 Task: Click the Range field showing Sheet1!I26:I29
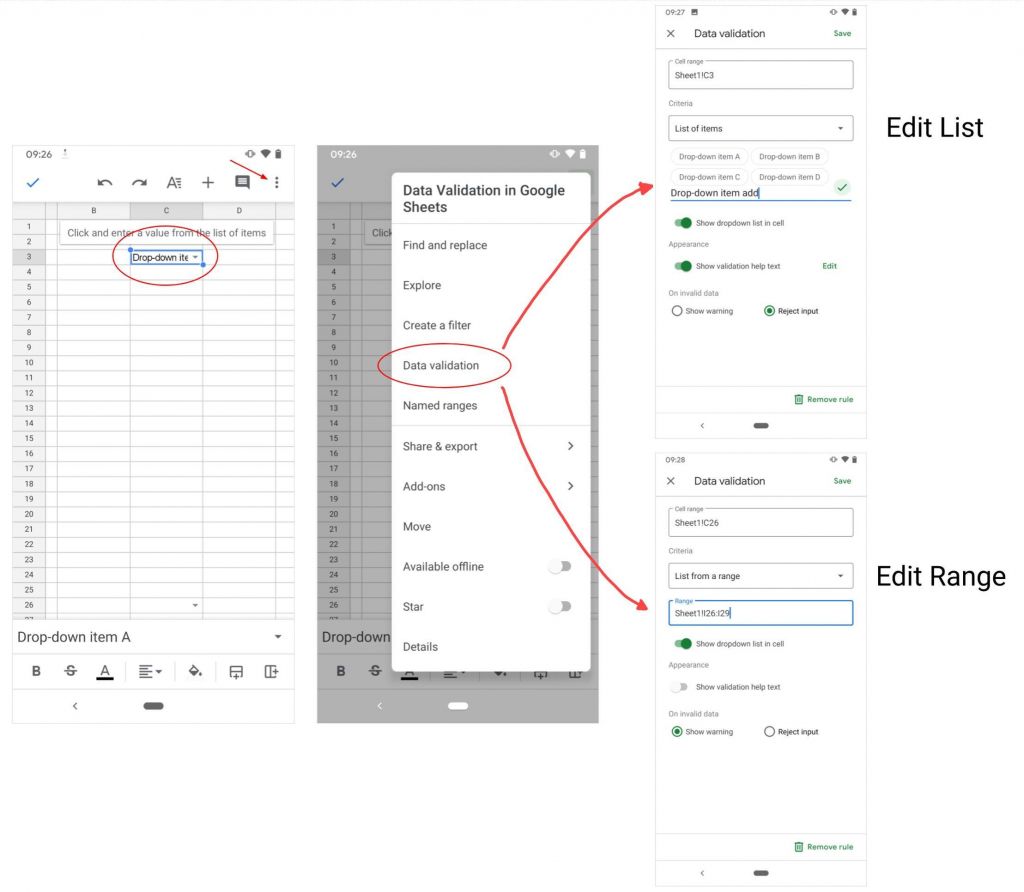[x=760, y=612]
